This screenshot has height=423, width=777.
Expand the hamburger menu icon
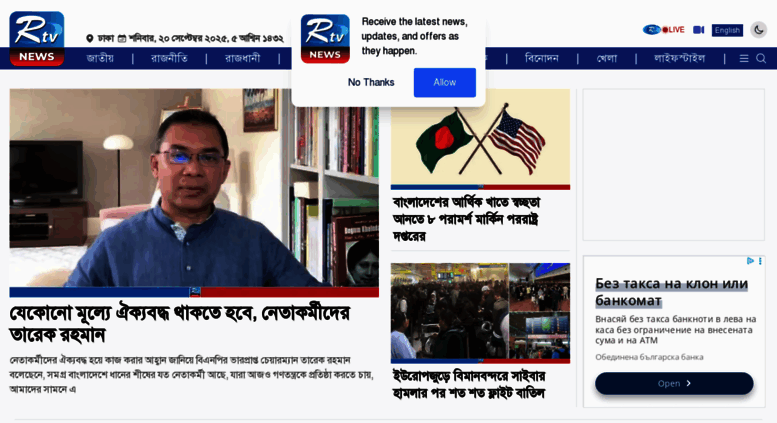[x=744, y=58]
